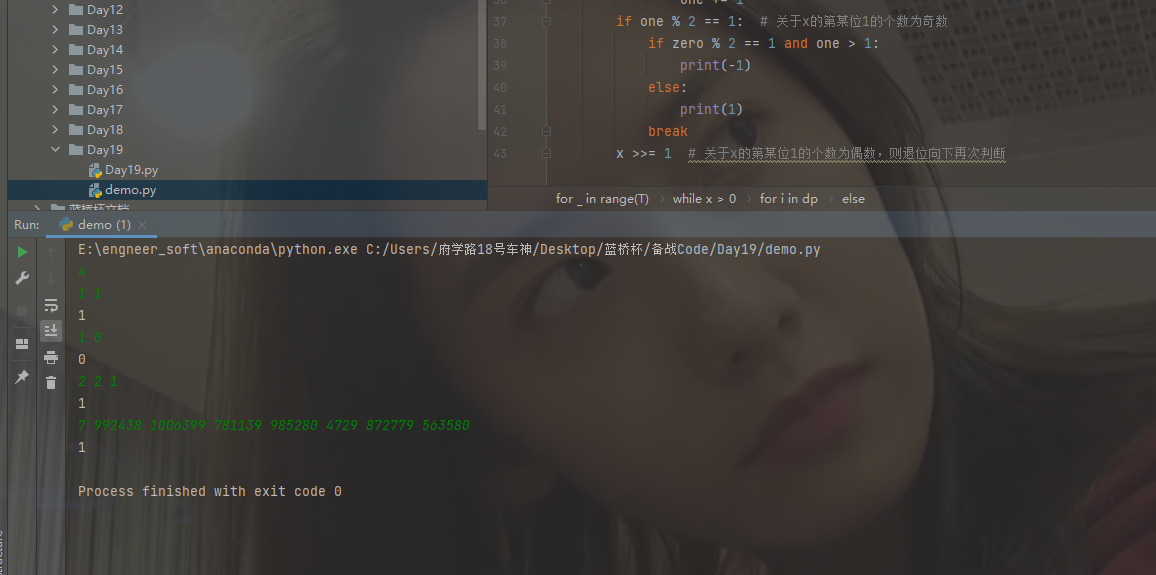Breadcrumb 'while x > 0'
Screen dimensions: 1156x575
pyautogui.click(x=704, y=199)
